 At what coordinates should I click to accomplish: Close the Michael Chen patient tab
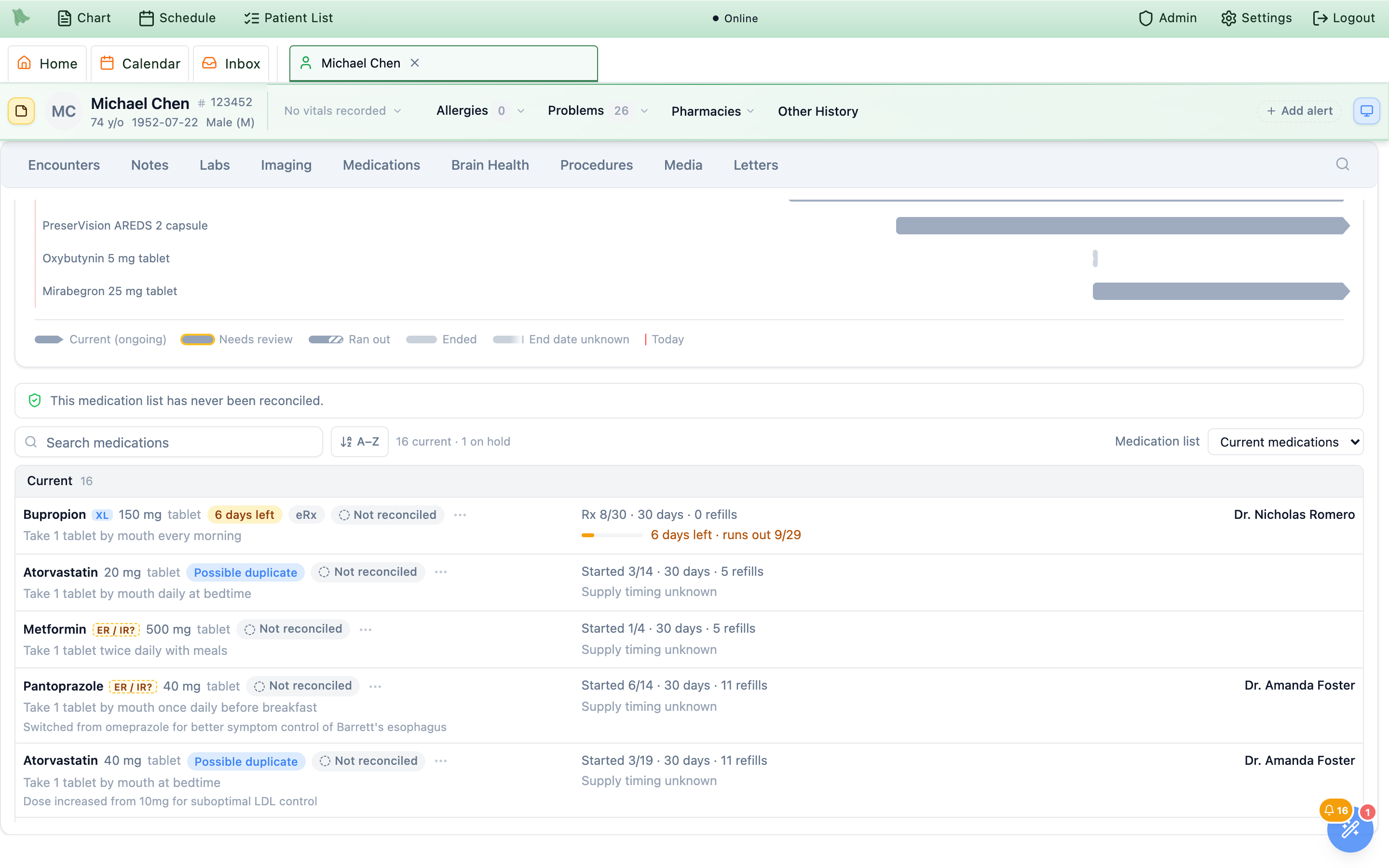415,63
